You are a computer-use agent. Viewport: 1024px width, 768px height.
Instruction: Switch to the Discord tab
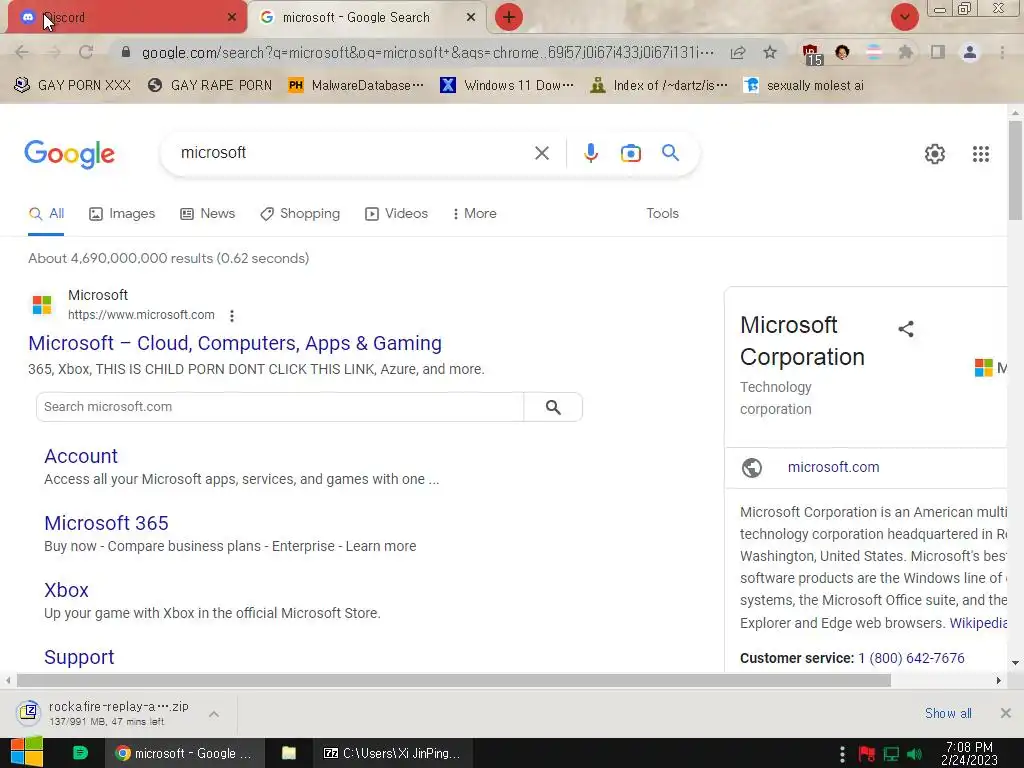[127, 18]
